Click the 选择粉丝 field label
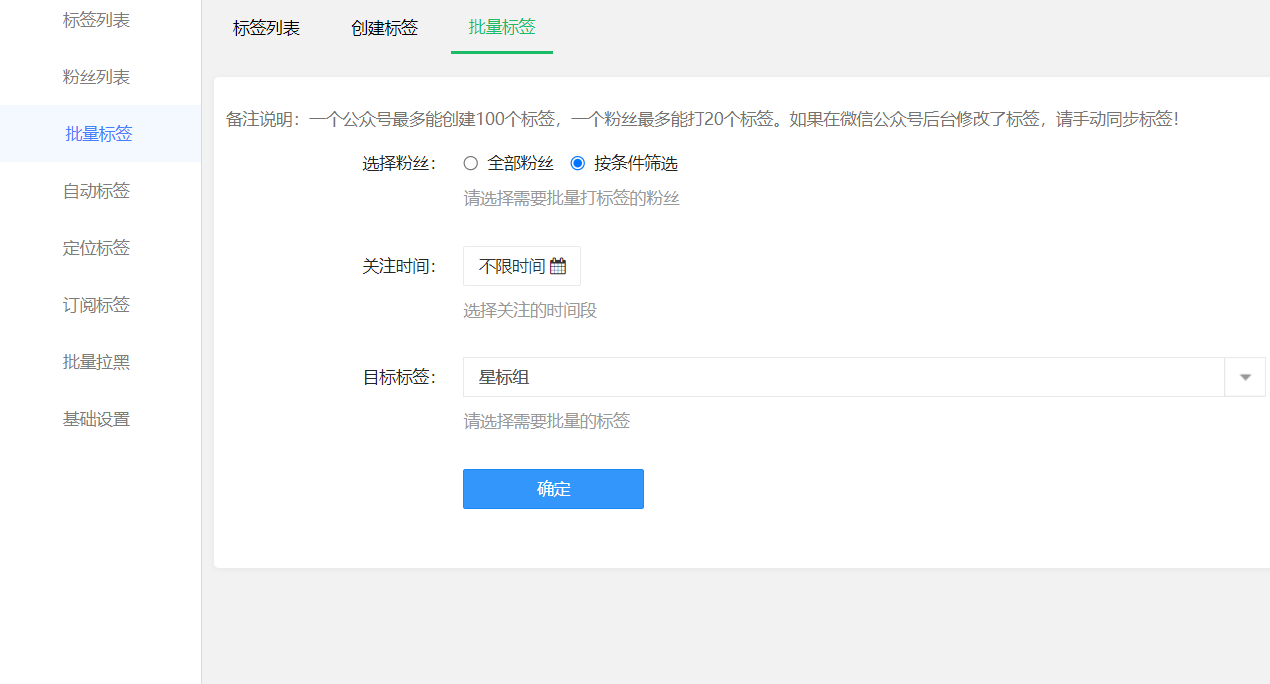The image size is (1270, 684). [399, 164]
